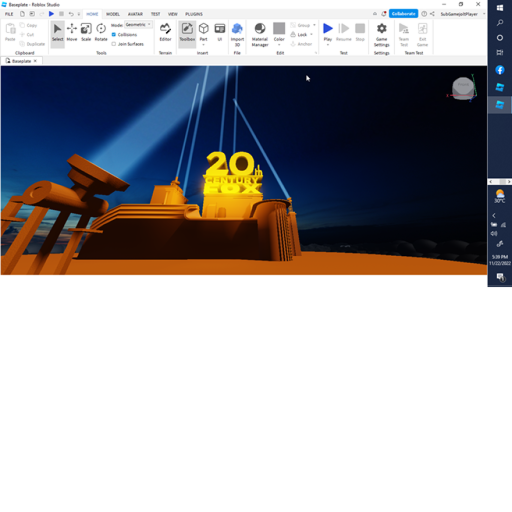Open the quick access toolbar customize arrow
Screen dimensions: 512x512
coord(79,14)
